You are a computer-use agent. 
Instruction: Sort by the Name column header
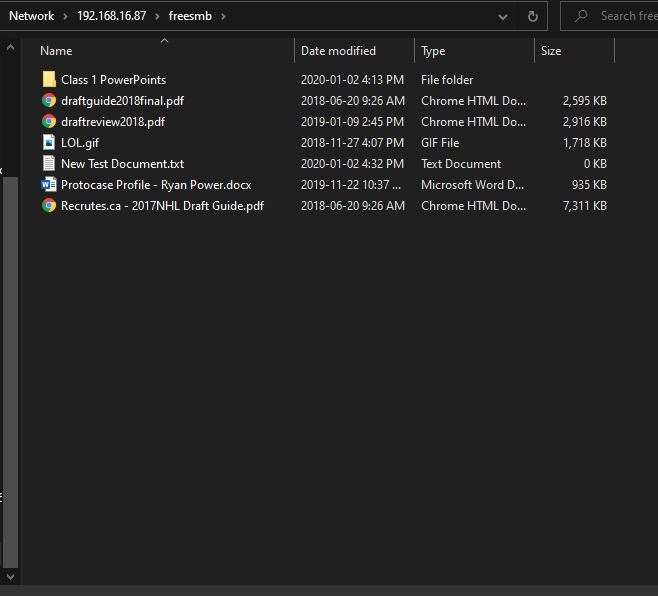tap(56, 51)
